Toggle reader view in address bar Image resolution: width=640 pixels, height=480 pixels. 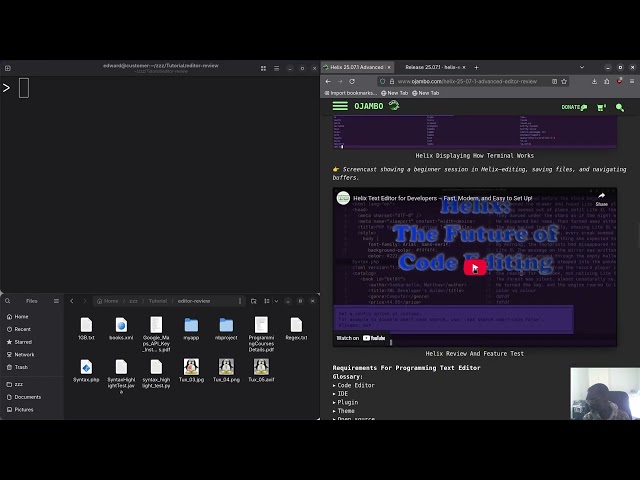[x=554, y=81]
